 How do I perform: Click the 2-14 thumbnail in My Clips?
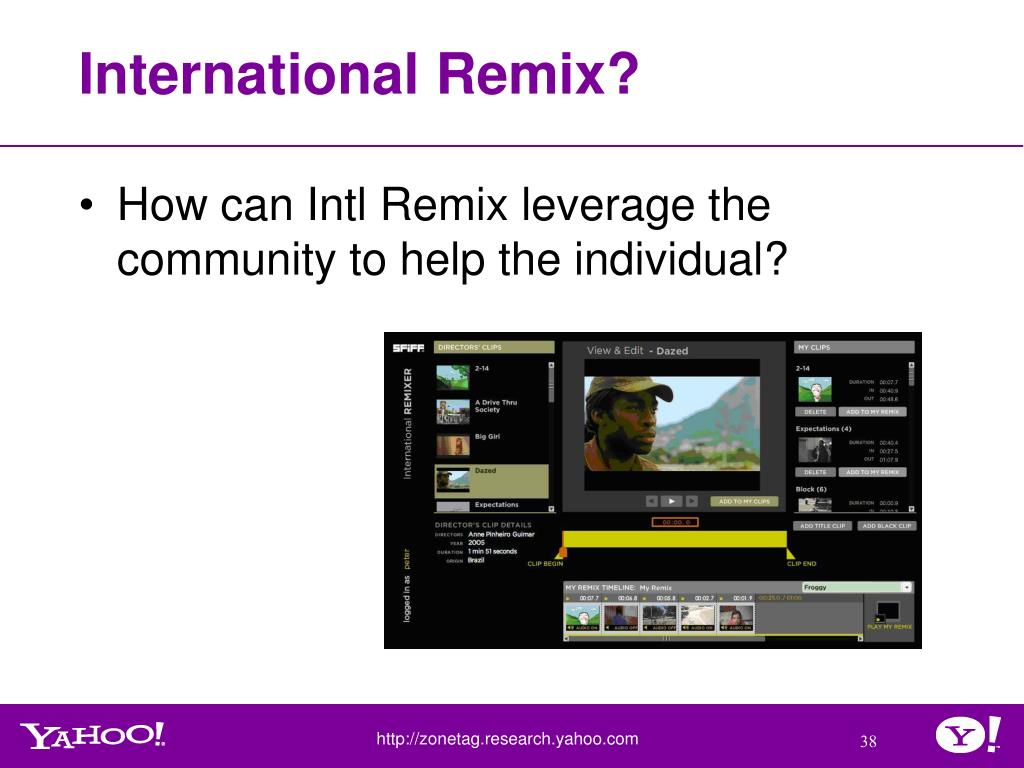[814, 389]
